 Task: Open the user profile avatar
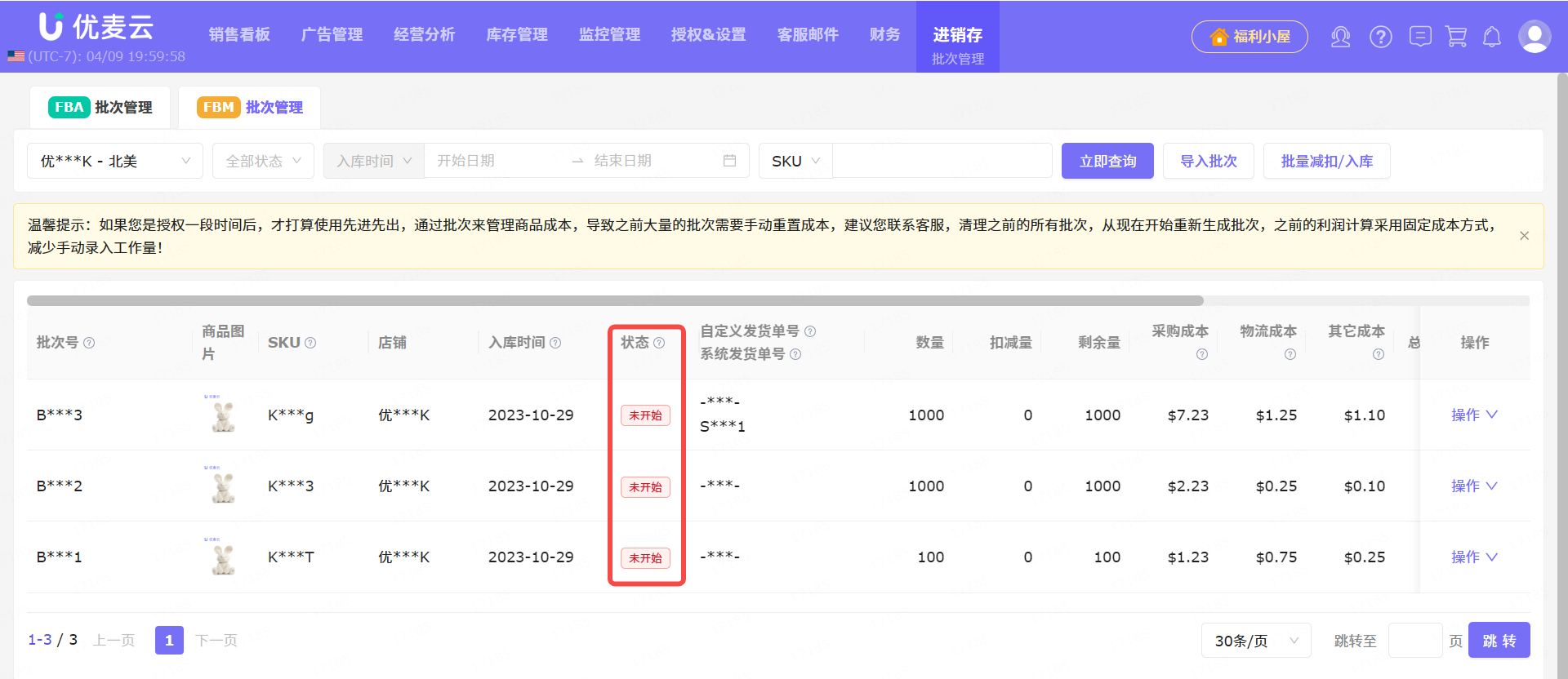click(1534, 37)
